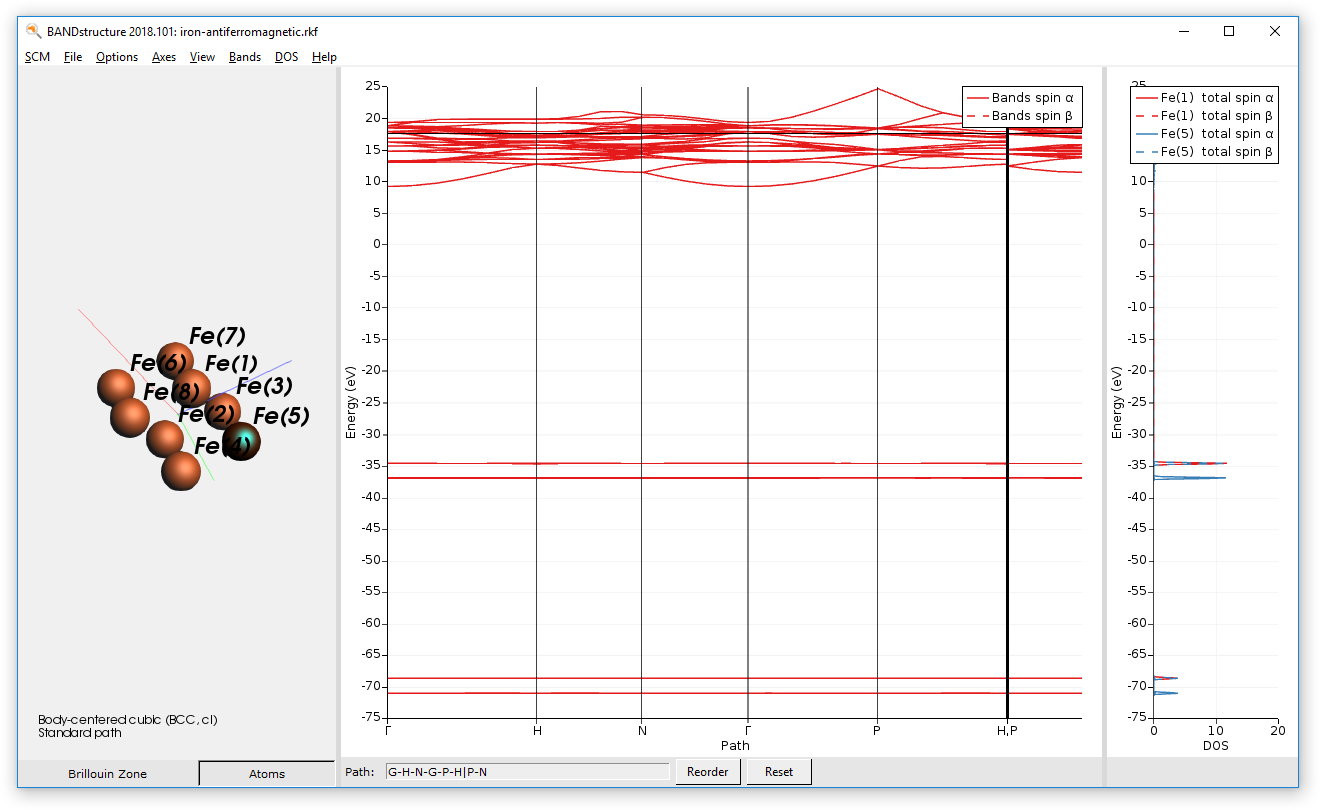Open the SCM menu

pyautogui.click(x=37, y=57)
